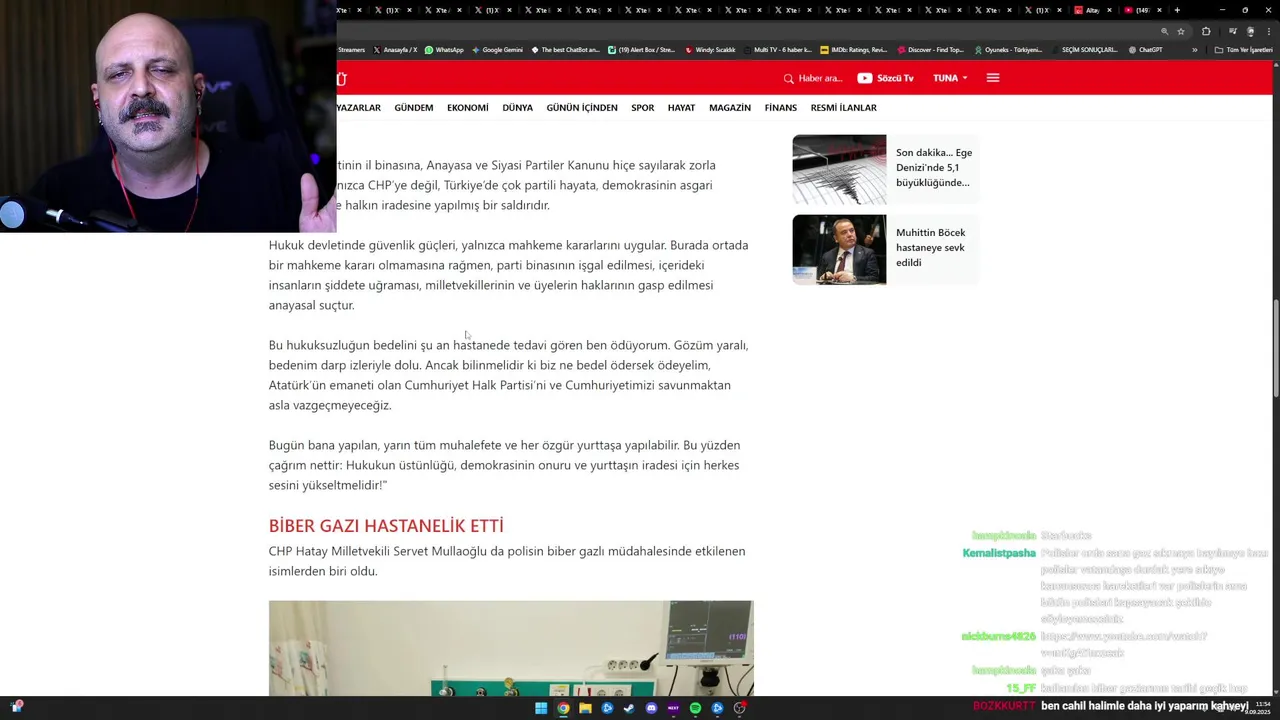This screenshot has height=720, width=1280.
Task: Open the Anasayfa / X bookmark
Action: [x=395, y=50]
